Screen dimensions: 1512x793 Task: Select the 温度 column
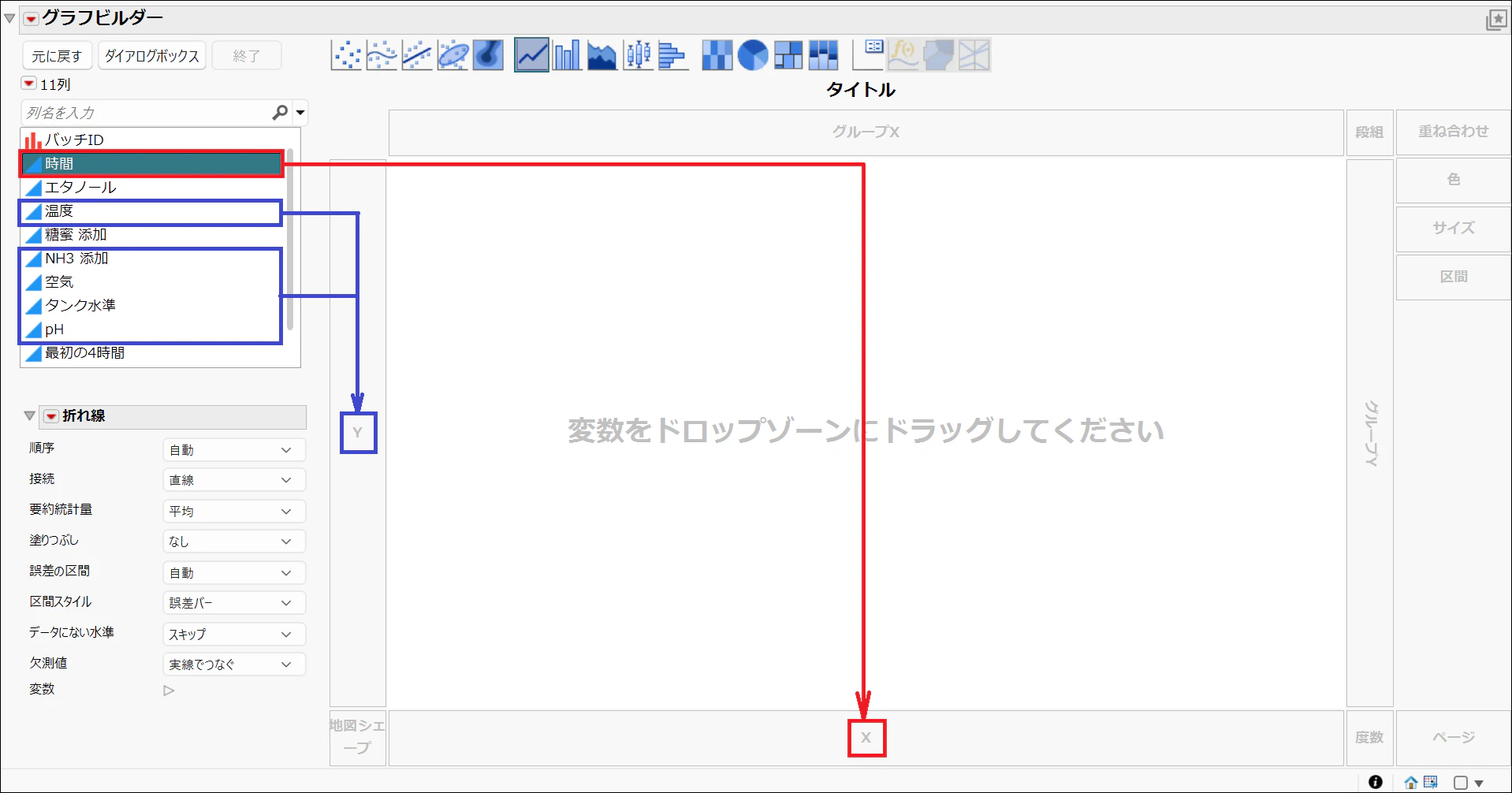(154, 210)
